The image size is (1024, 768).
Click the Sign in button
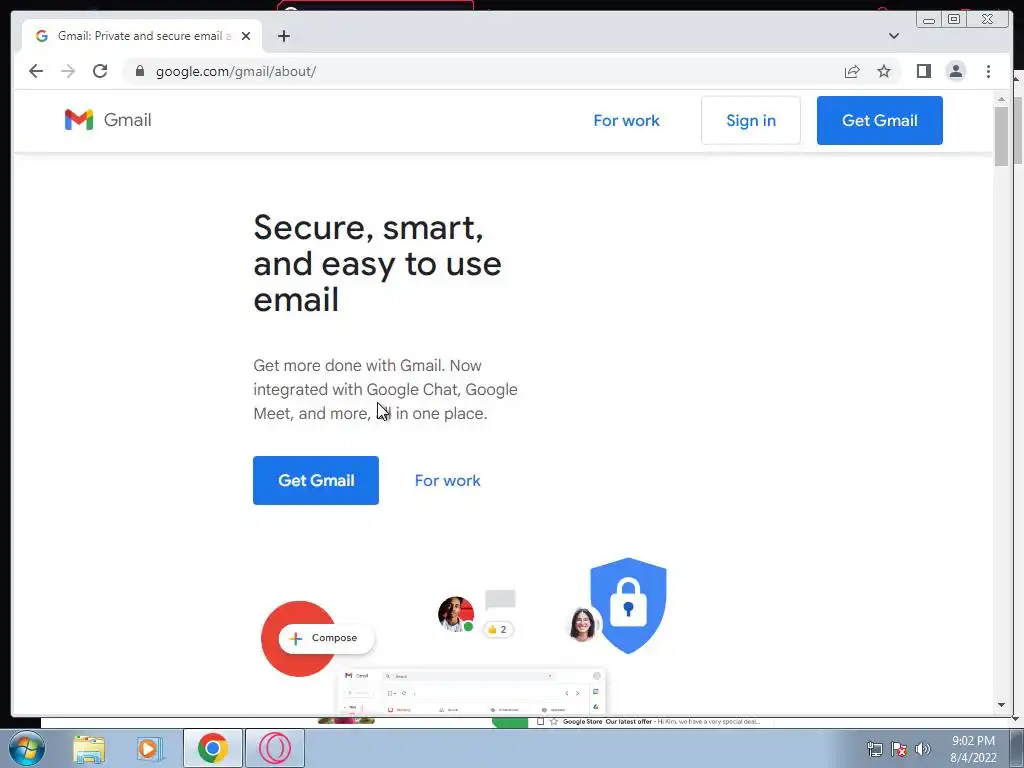point(750,121)
